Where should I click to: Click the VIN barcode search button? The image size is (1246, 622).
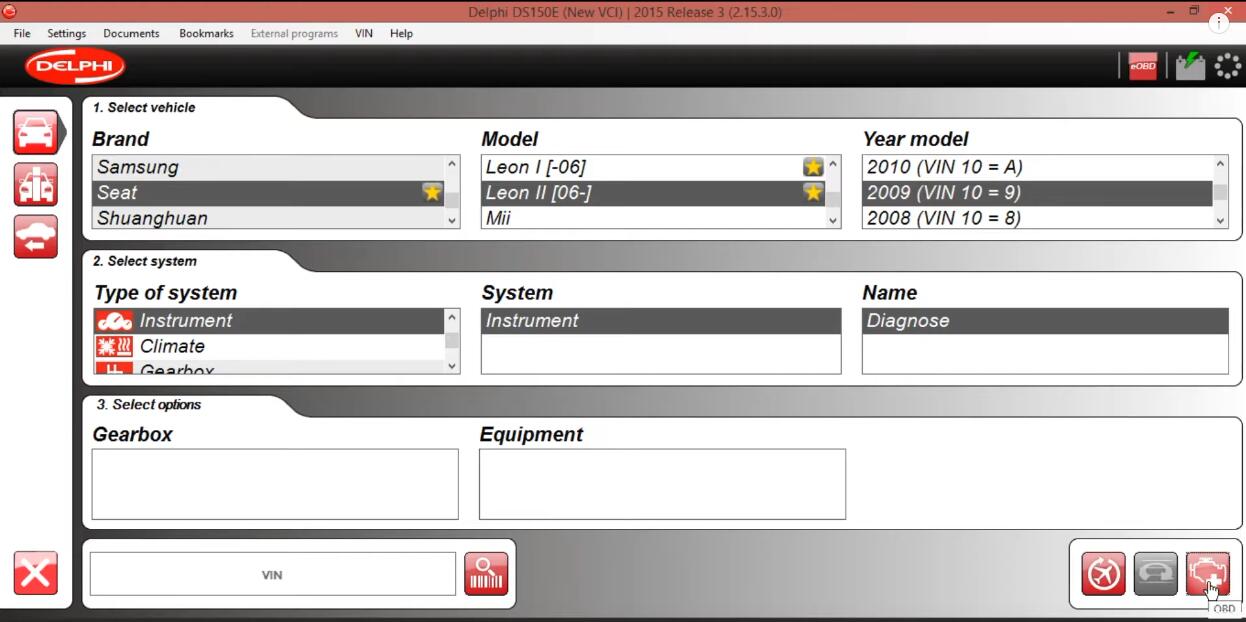click(486, 574)
